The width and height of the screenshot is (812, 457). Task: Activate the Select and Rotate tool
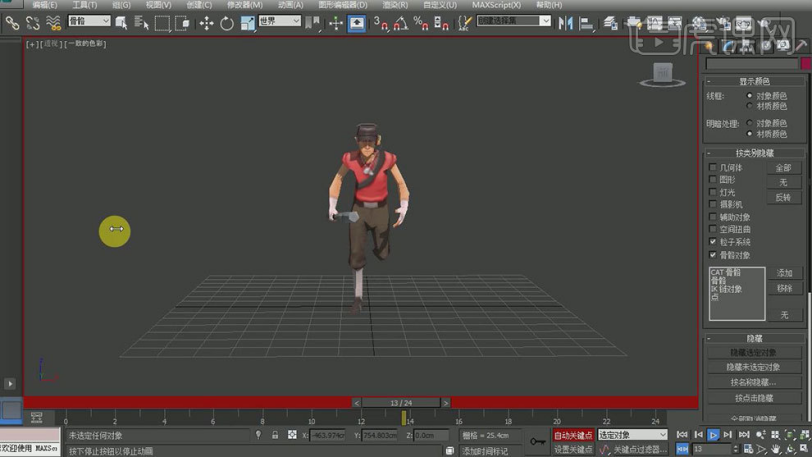point(227,23)
